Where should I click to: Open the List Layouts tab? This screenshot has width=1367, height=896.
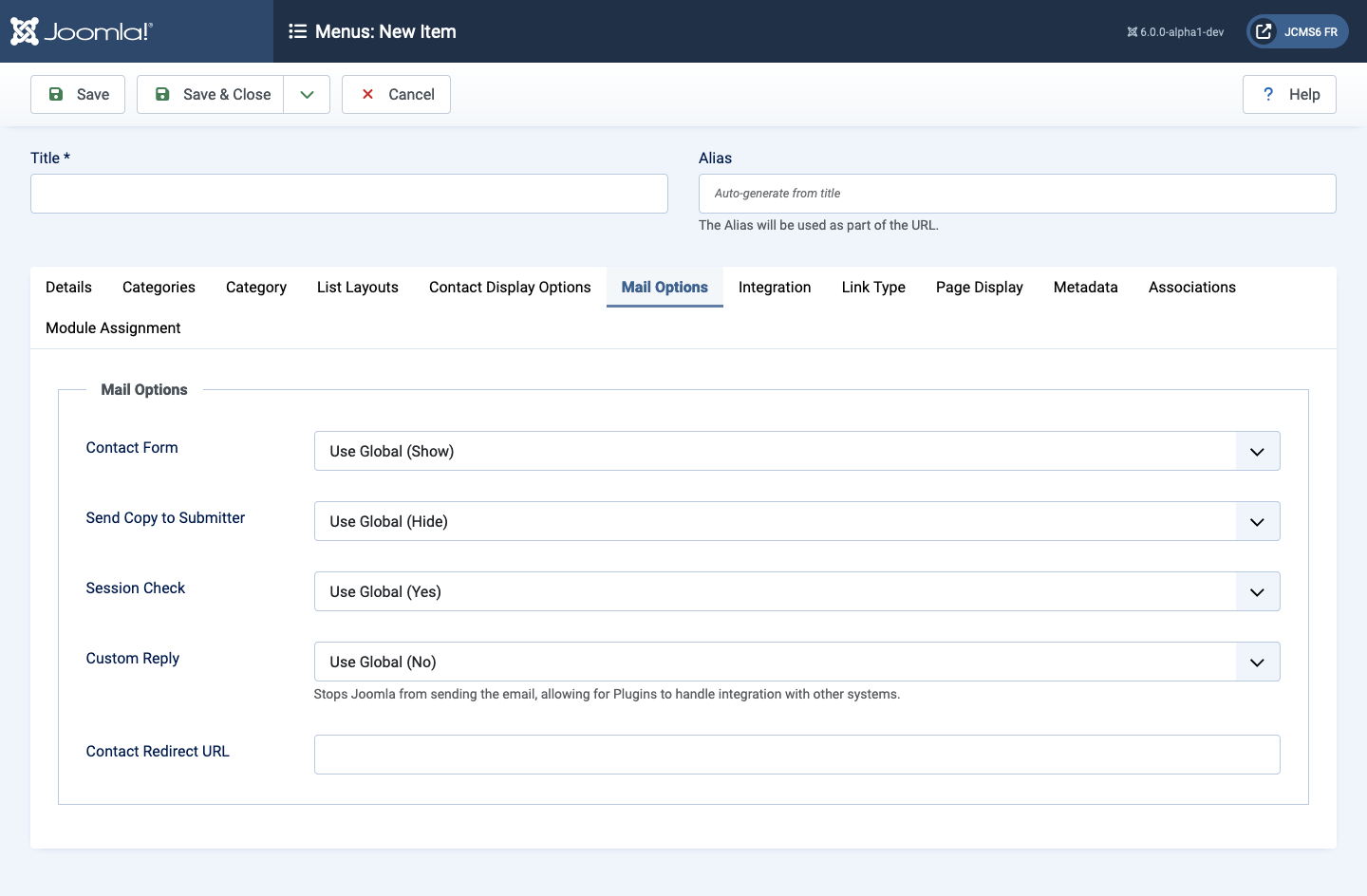point(358,287)
